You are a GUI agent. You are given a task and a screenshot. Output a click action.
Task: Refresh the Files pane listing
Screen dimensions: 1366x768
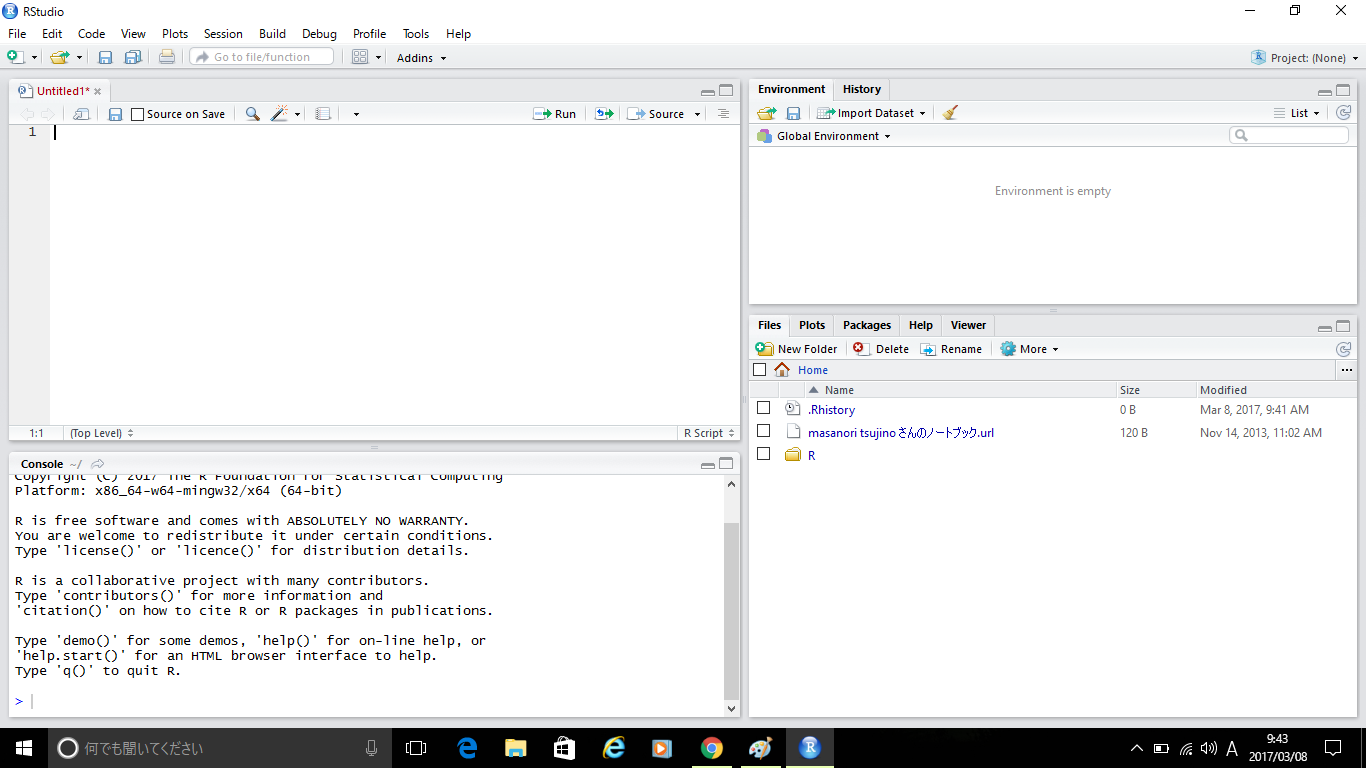[1343, 349]
